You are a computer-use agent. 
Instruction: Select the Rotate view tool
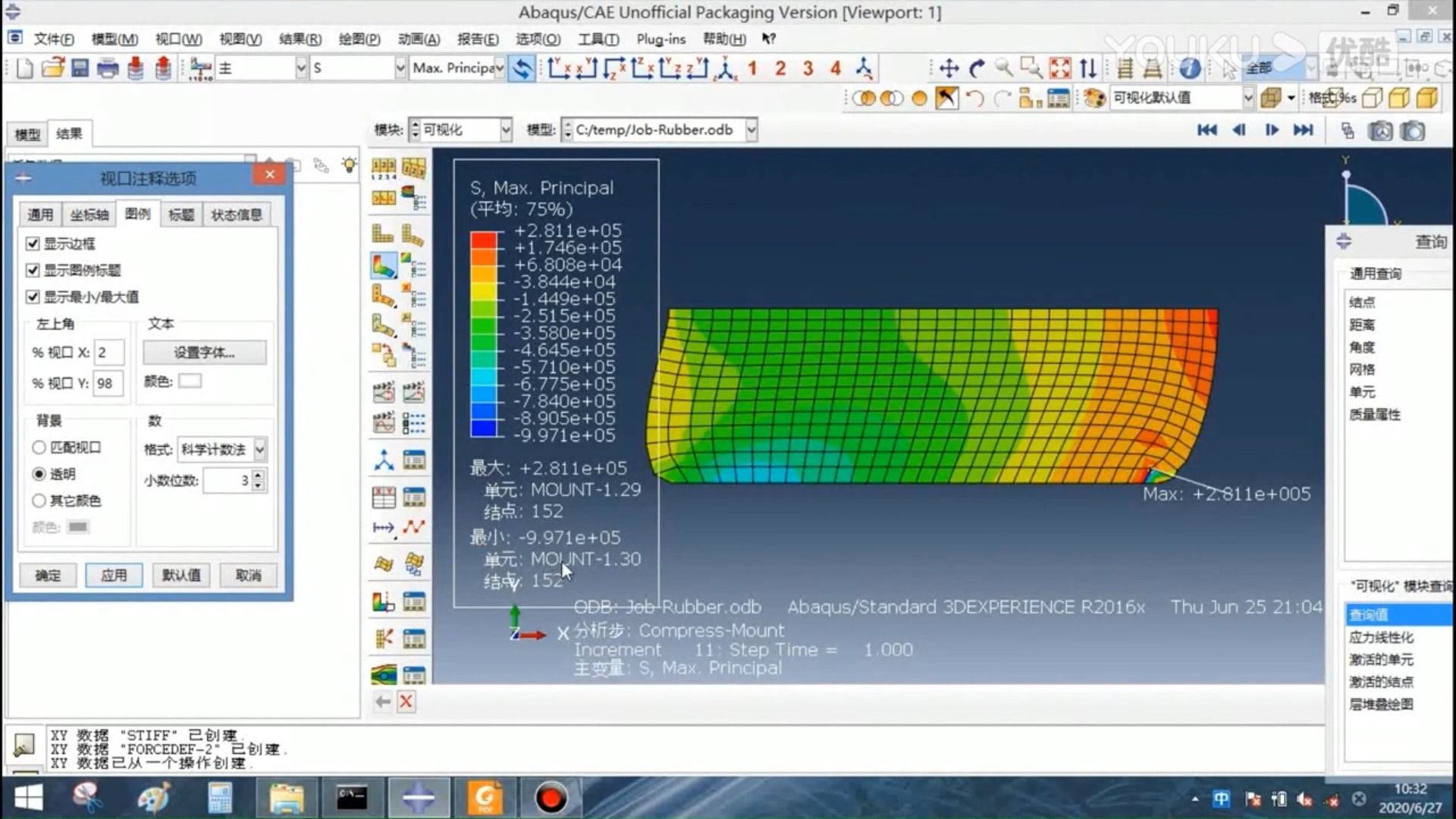(977, 68)
